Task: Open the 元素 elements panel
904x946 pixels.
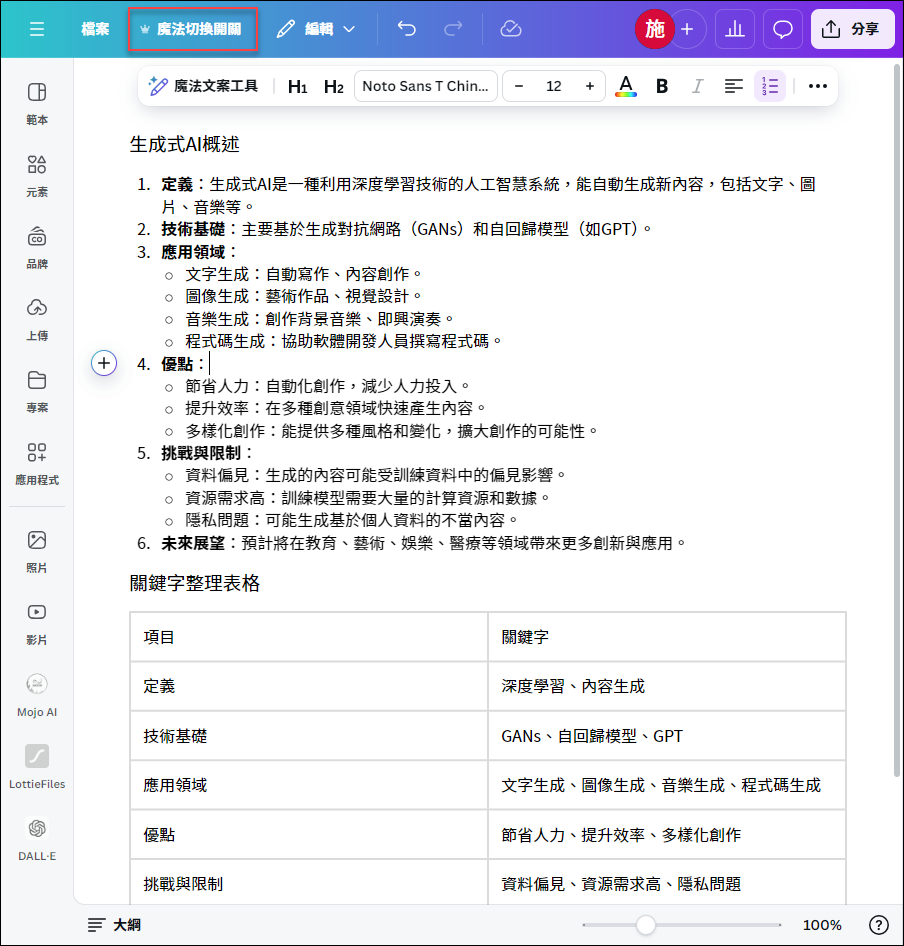Action: [x=37, y=175]
